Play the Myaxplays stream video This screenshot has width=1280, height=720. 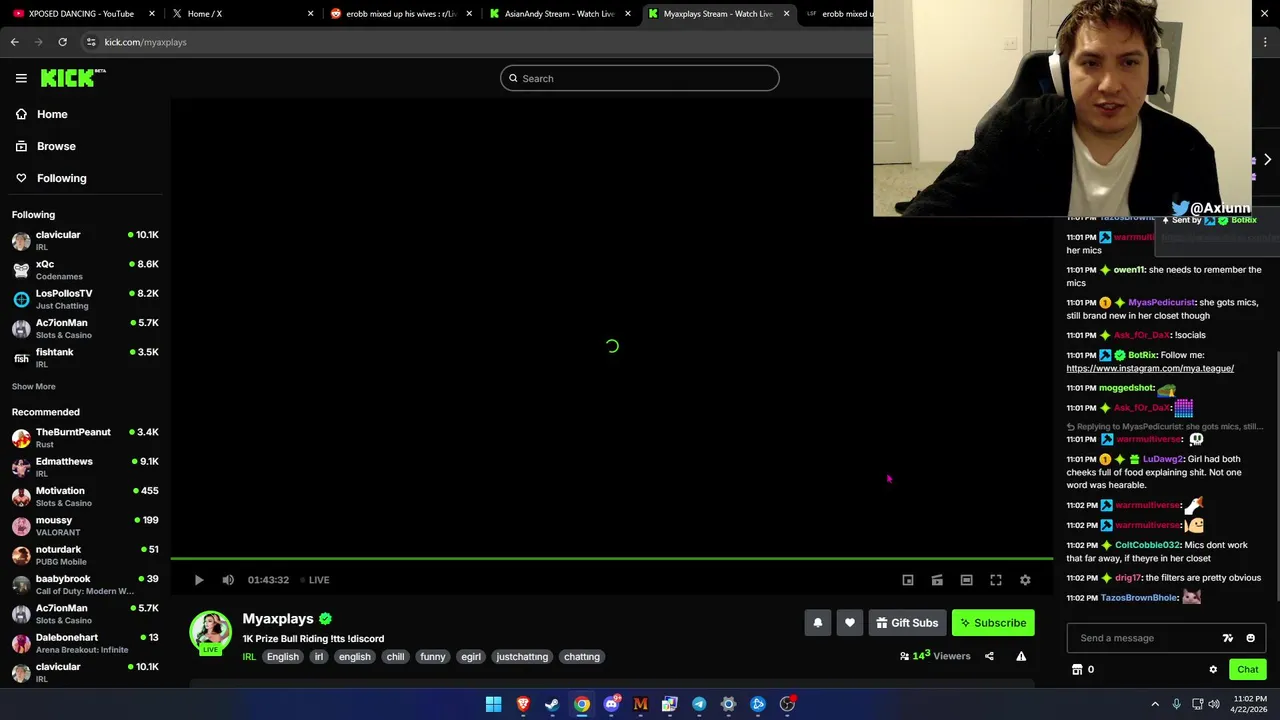point(199,580)
